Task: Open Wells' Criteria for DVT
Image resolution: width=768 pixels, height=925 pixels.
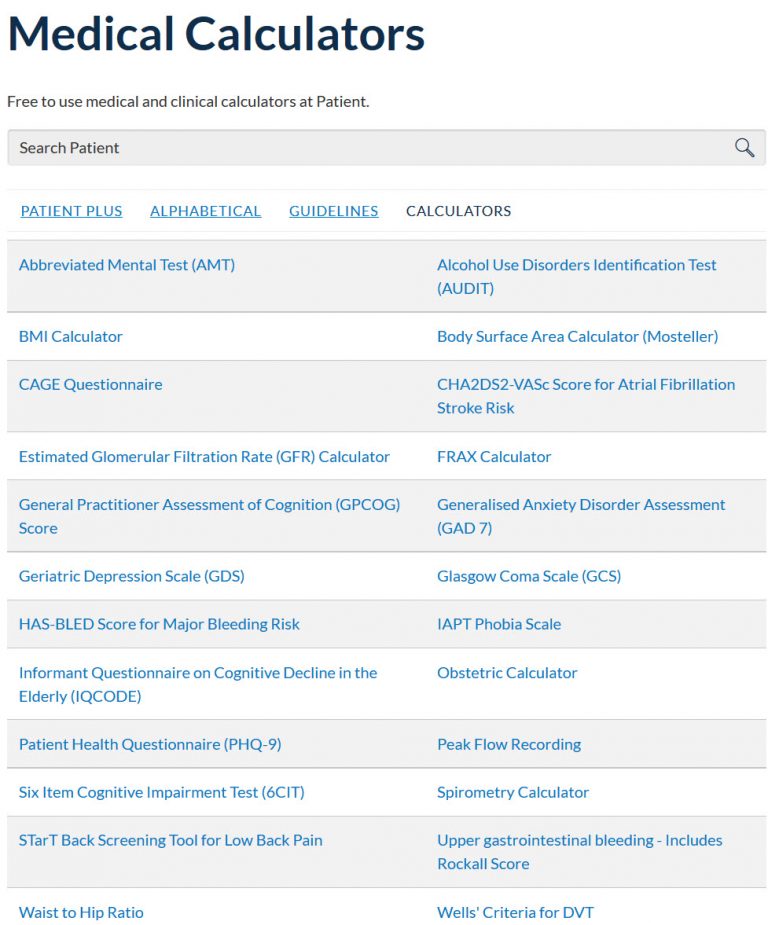Action: 515,912
